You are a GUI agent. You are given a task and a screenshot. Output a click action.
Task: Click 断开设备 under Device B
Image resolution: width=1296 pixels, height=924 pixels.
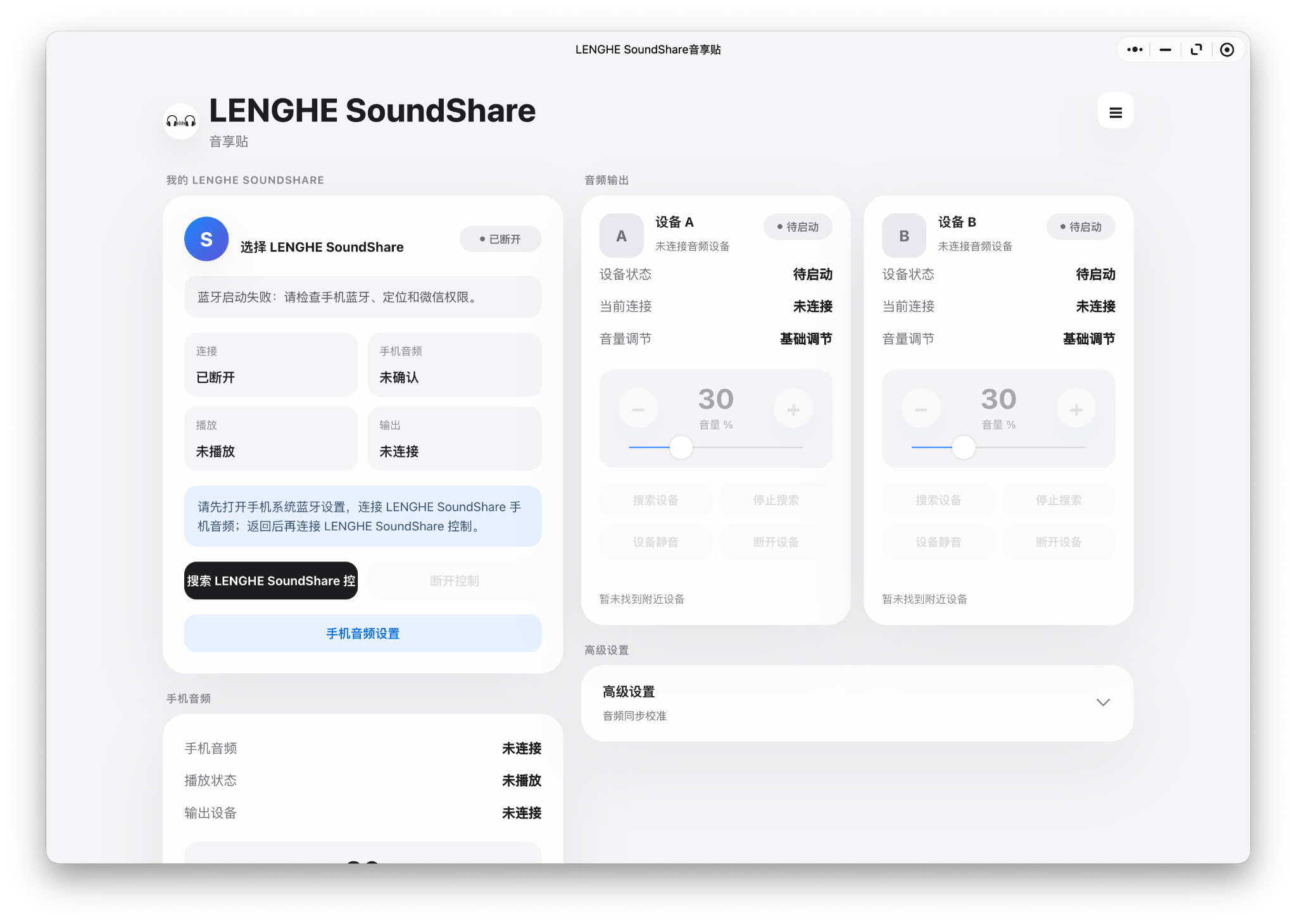pos(1059,542)
